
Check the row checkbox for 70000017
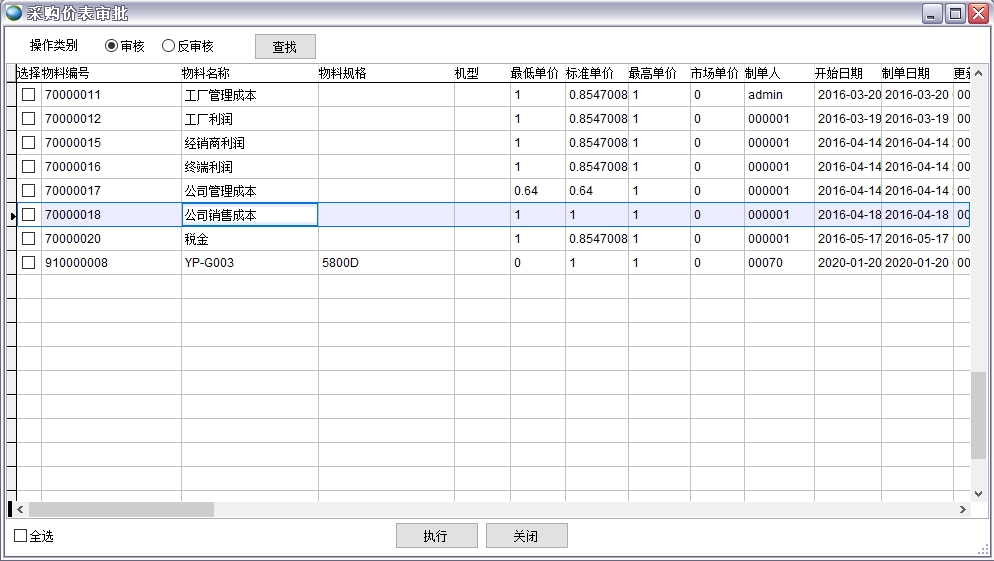29,190
